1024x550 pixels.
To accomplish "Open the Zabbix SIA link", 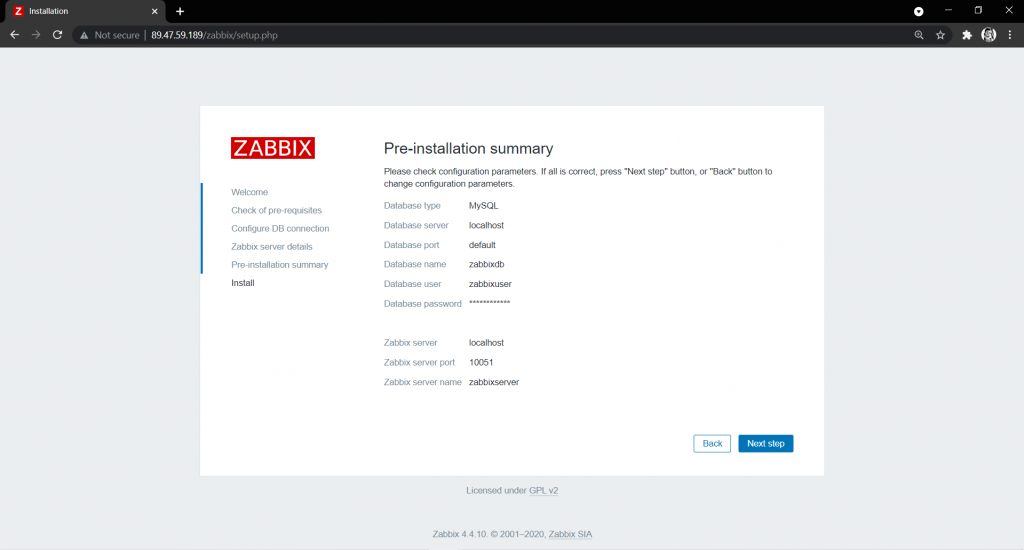I will 570,534.
